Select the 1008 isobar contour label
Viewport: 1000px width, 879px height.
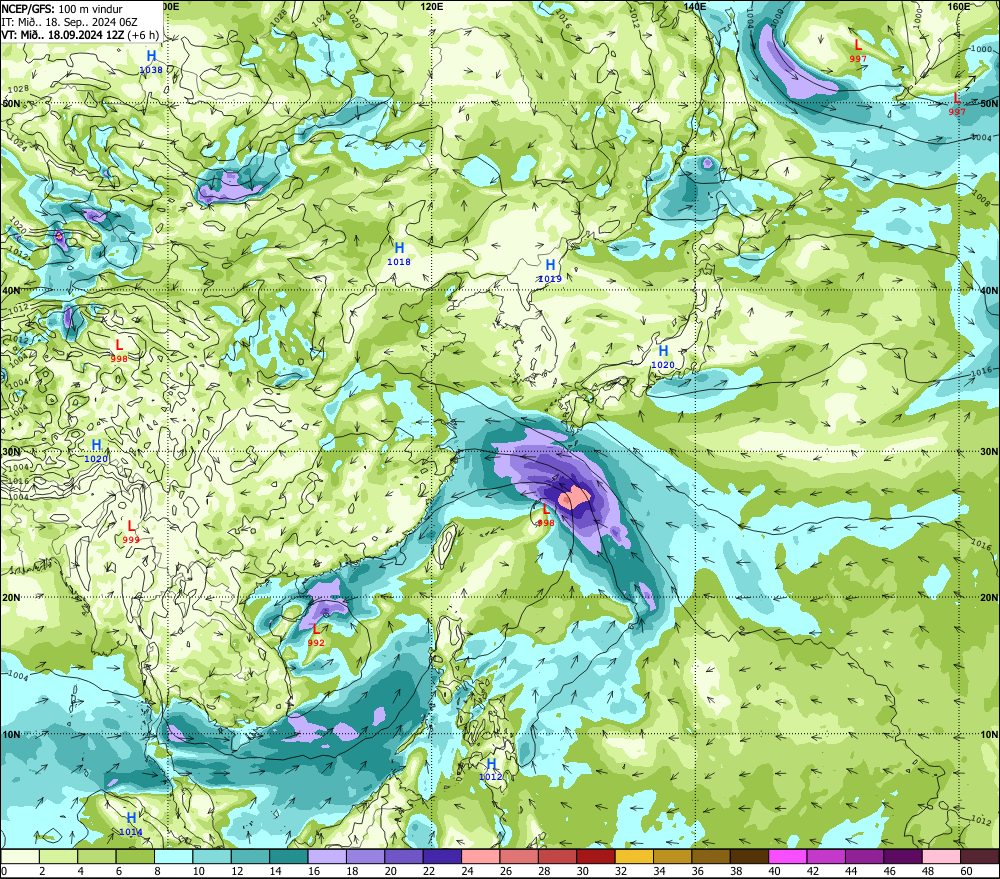(982, 198)
